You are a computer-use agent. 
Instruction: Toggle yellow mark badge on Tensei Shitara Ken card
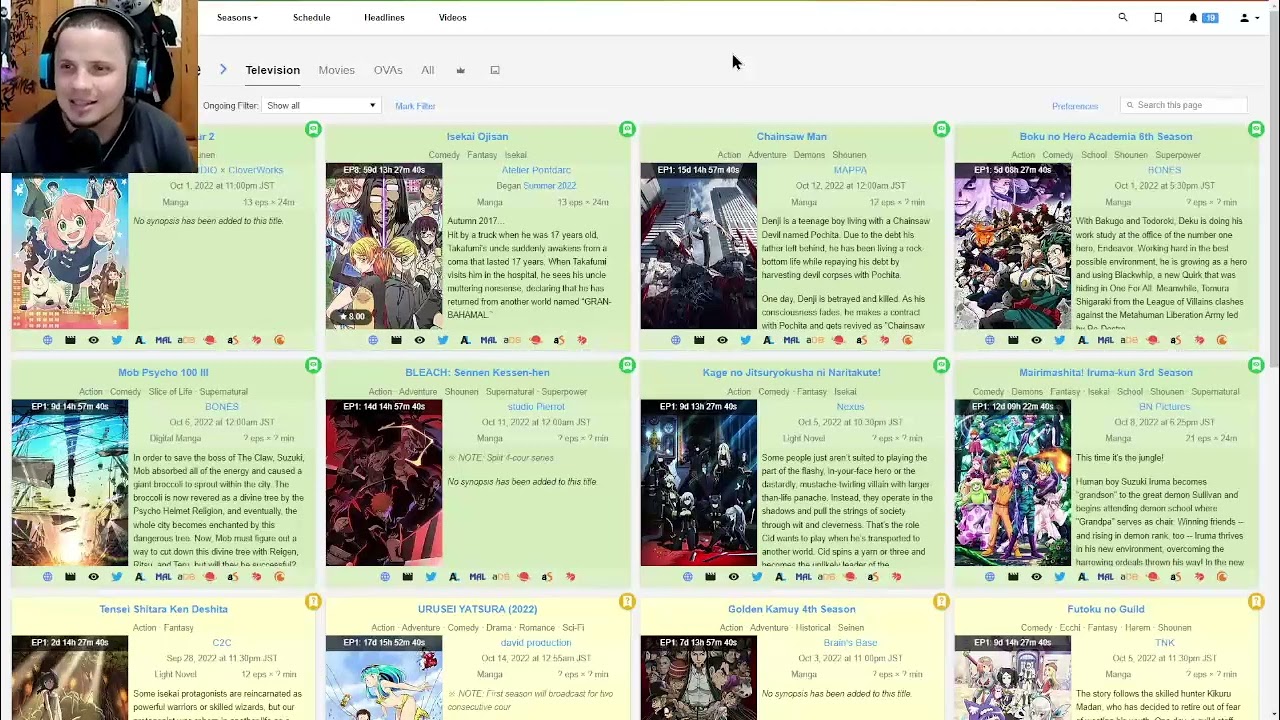313,601
